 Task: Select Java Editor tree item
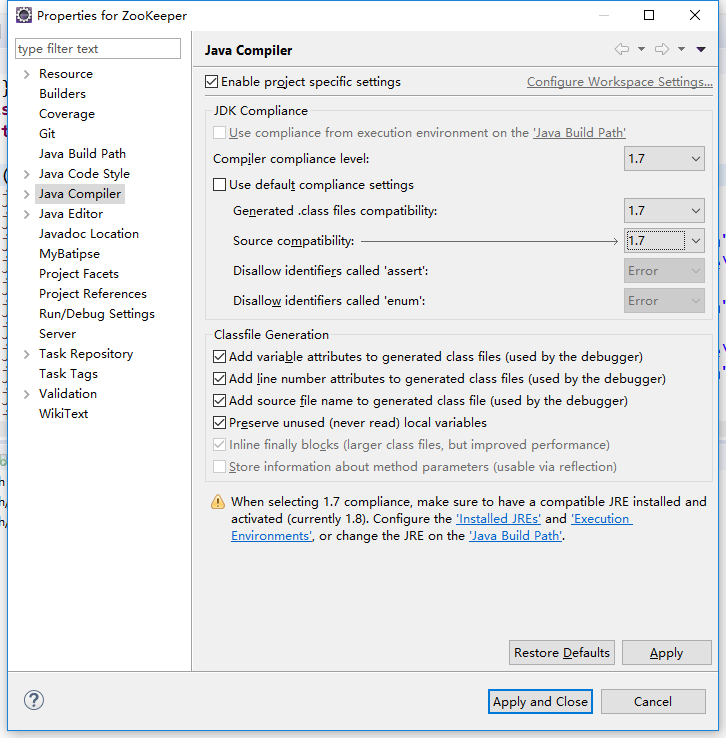(71, 214)
